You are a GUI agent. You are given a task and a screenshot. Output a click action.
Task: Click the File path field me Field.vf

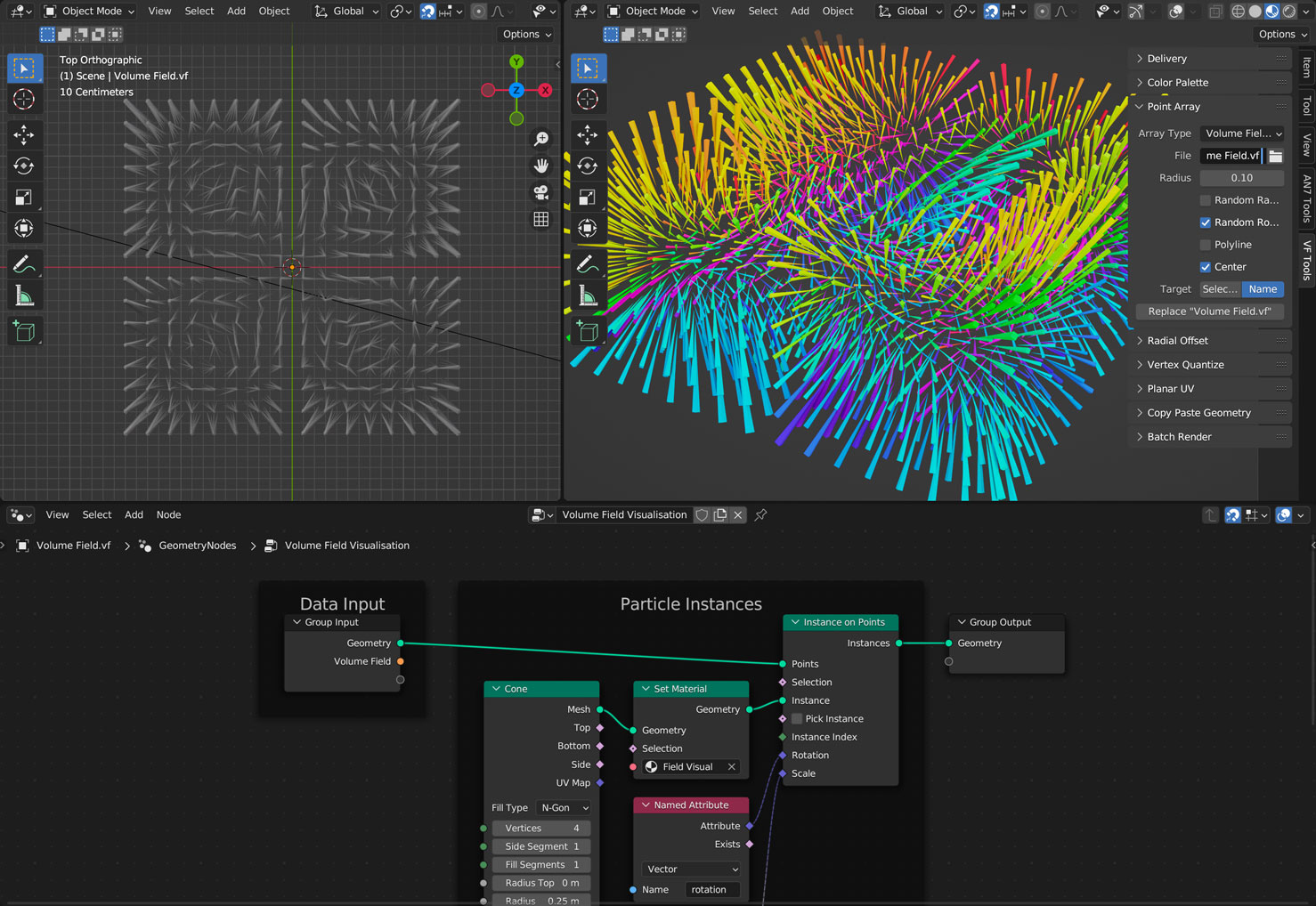[x=1232, y=156]
